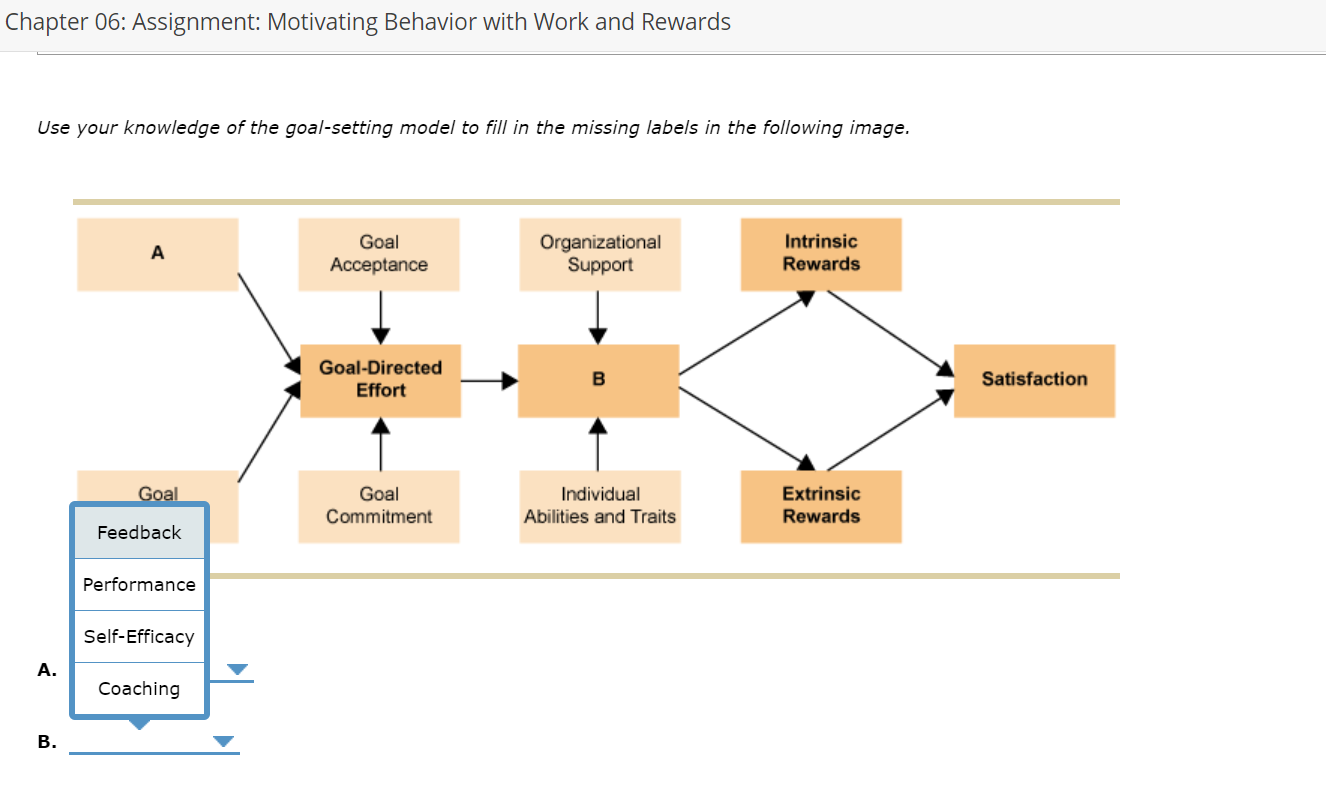Choose Self-Efficacy in the answer list
The width and height of the screenshot is (1326, 793).
pos(138,636)
